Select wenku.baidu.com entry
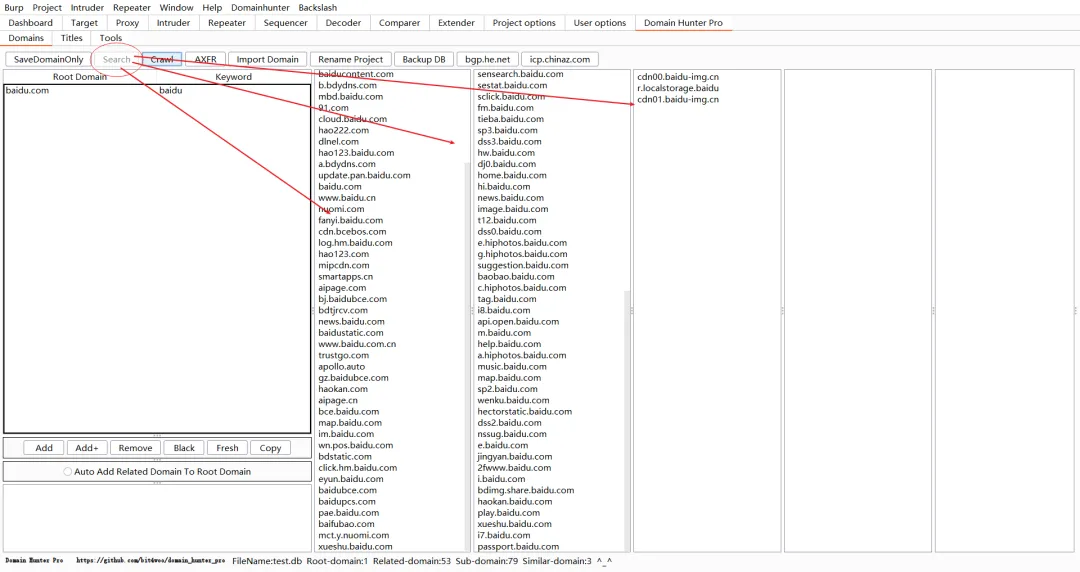Screen dimensions: 1080x572 [513, 400]
